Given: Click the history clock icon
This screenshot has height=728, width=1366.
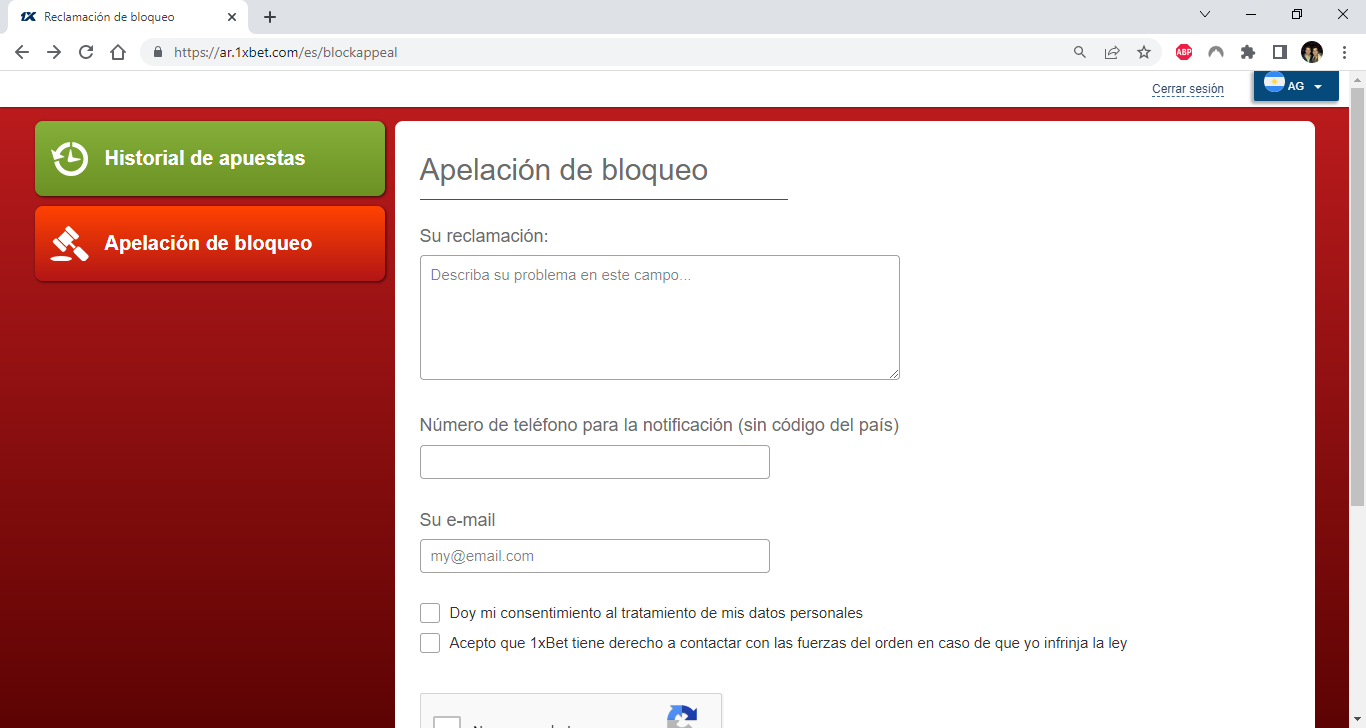Looking at the screenshot, I should tap(70, 158).
